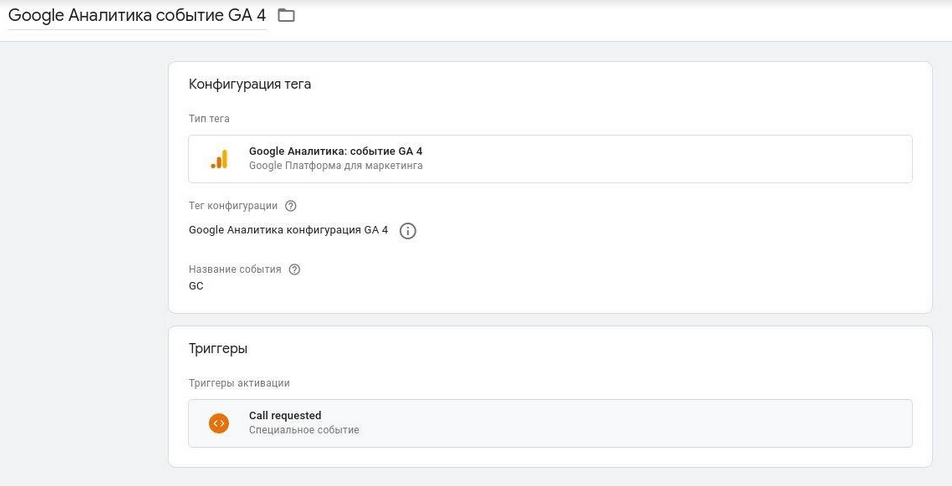Click the Название события label
Viewport: 952px width, 486px height.
click(235, 269)
